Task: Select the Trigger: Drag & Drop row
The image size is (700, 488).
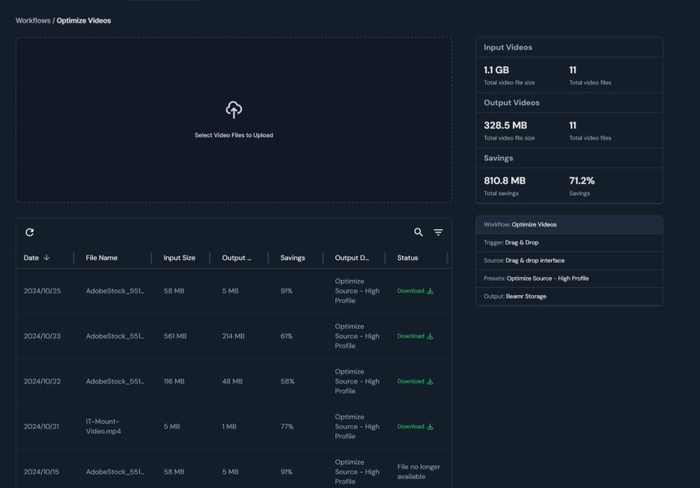Action: click(568, 242)
